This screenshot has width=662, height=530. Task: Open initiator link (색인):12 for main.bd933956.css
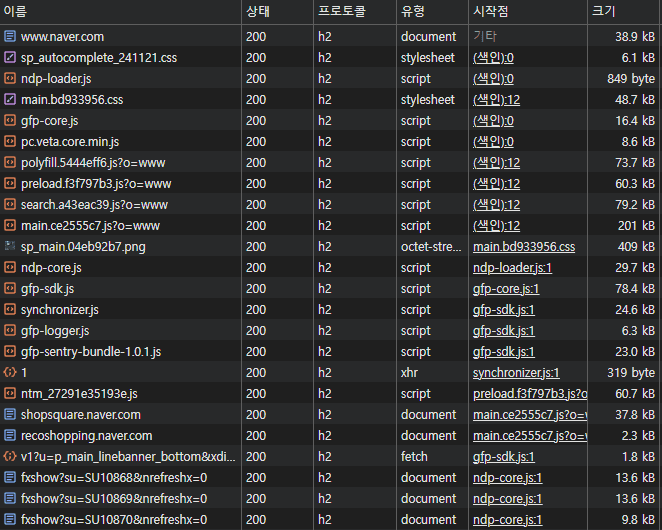point(496,100)
